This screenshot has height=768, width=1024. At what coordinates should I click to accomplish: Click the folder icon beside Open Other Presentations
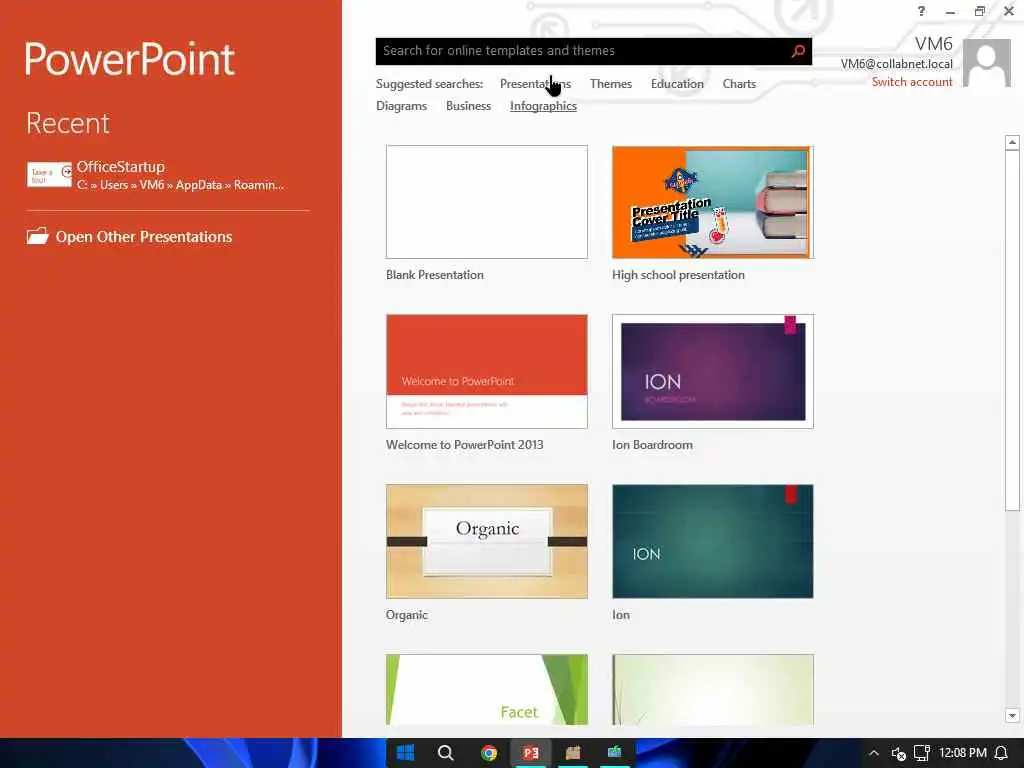37,236
